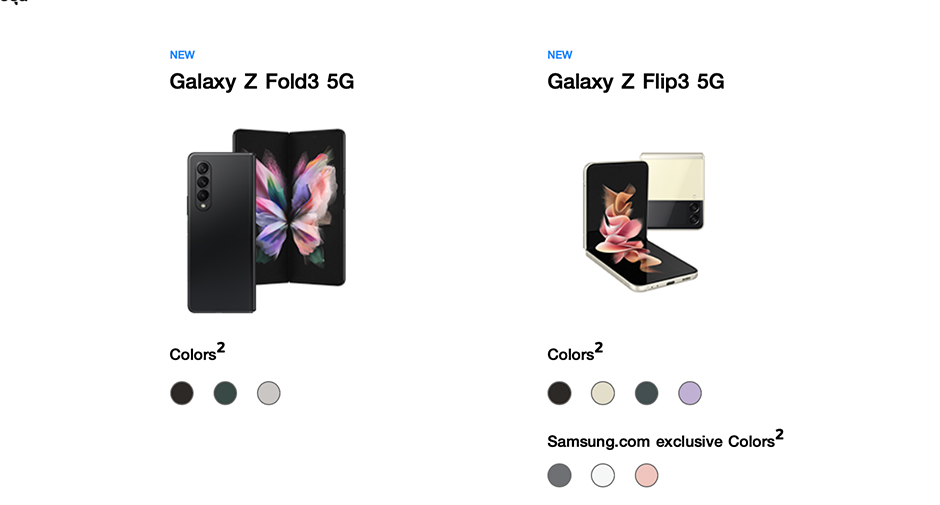Viewport: 940px width, 505px height.
Task: Open the Galaxy Z Flip3 5G title link
Action: point(636,82)
